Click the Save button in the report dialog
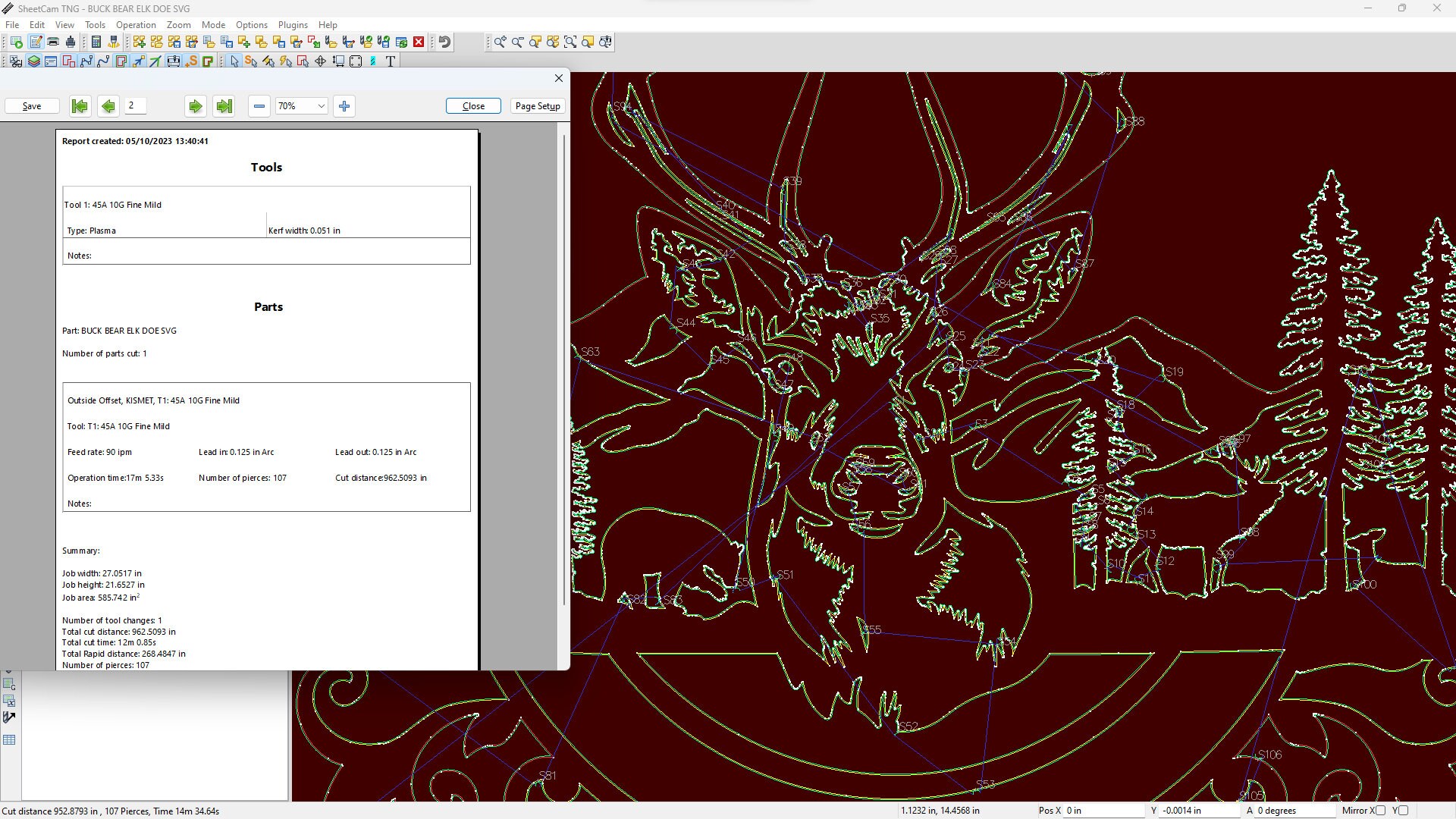This screenshot has width=1456, height=819. click(31, 106)
